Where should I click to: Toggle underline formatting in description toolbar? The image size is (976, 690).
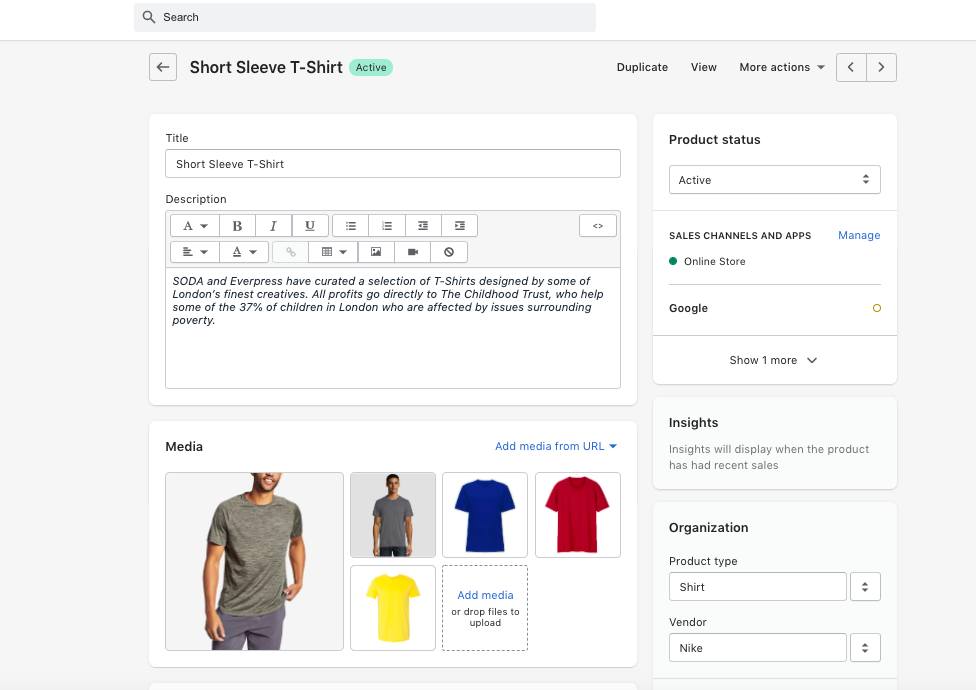[x=310, y=226]
